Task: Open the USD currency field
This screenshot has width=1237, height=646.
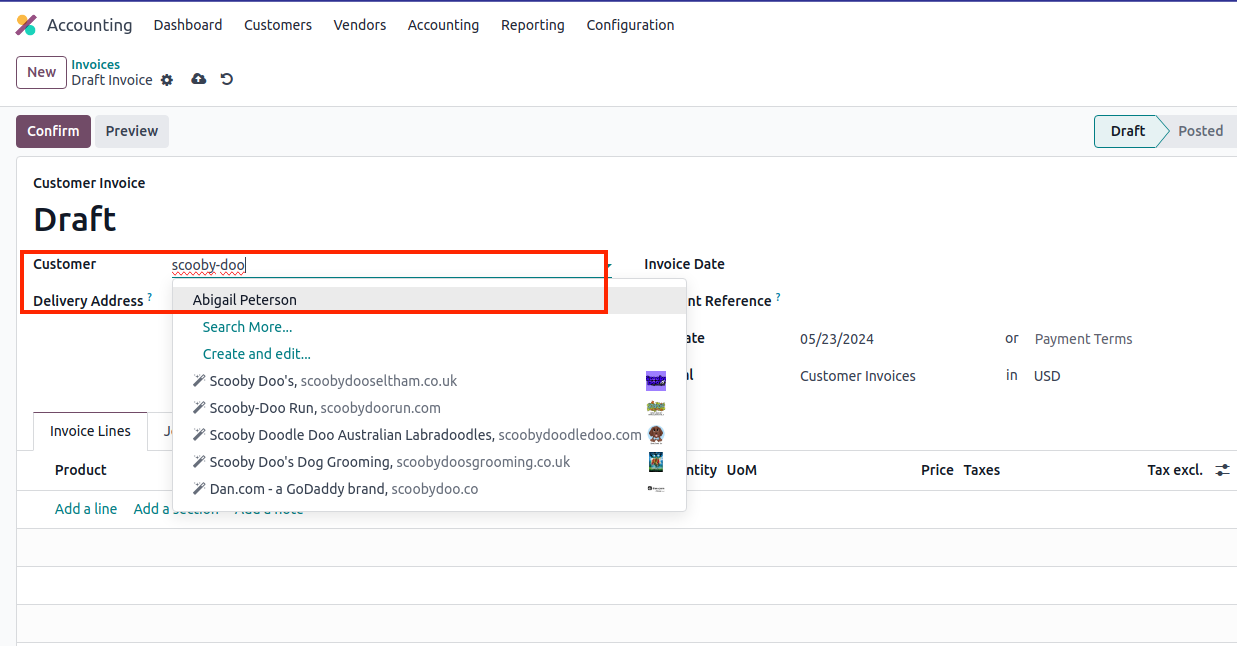Action: pyautogui.click(x=1047, y=376)
